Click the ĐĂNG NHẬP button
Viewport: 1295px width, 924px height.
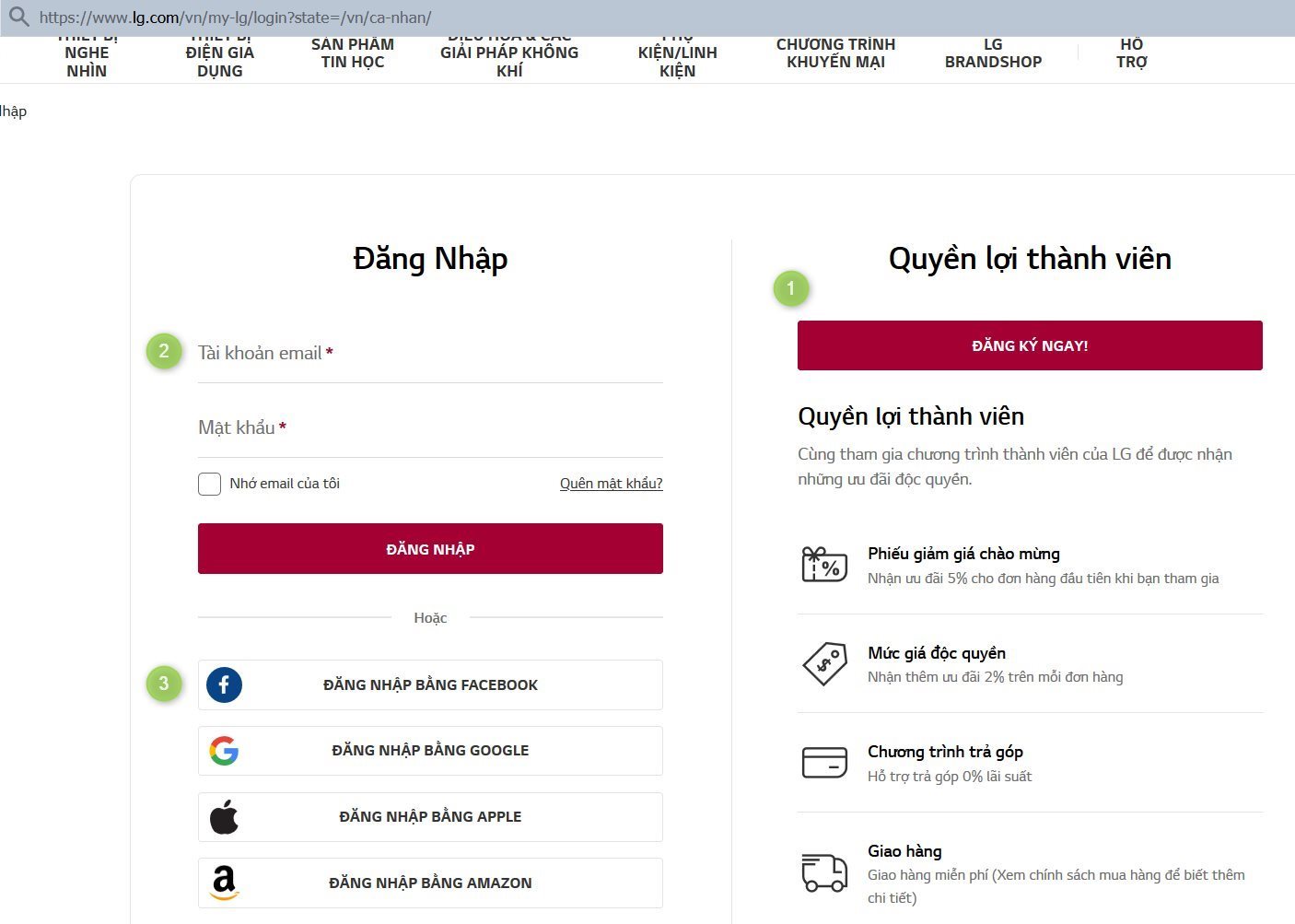pyautogui.click(x=430, y=548)
